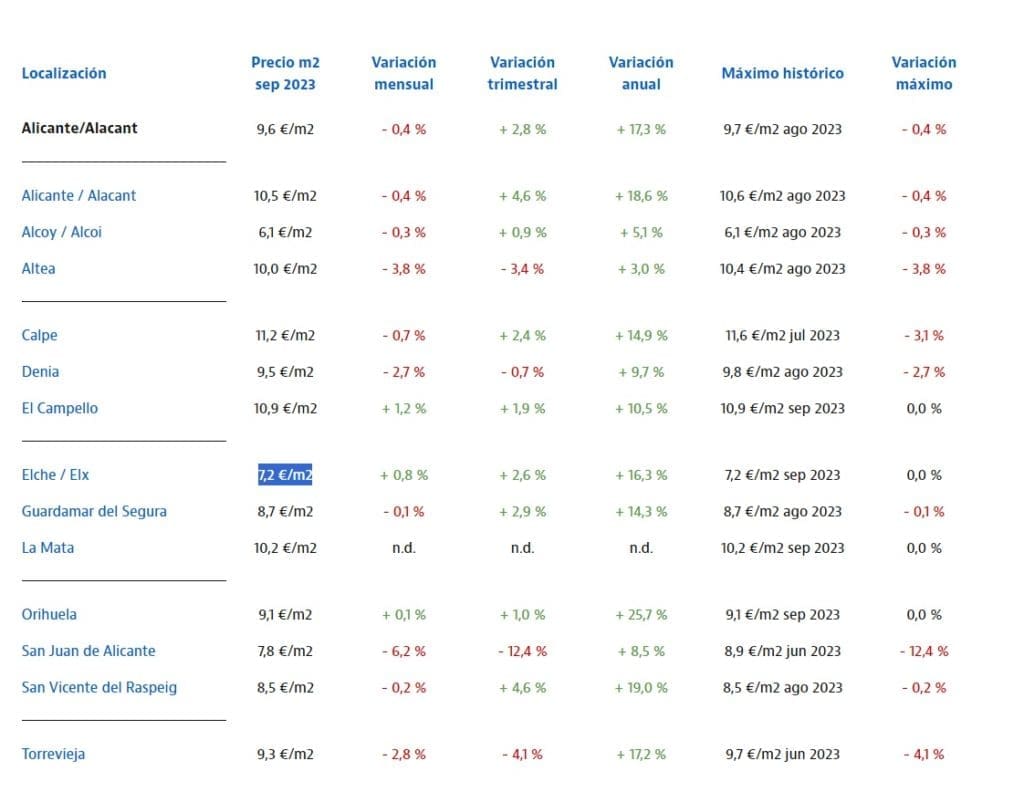Click the Variación anual column header
The width and height of the screenshot is (1024, 792).
[641, 73]
